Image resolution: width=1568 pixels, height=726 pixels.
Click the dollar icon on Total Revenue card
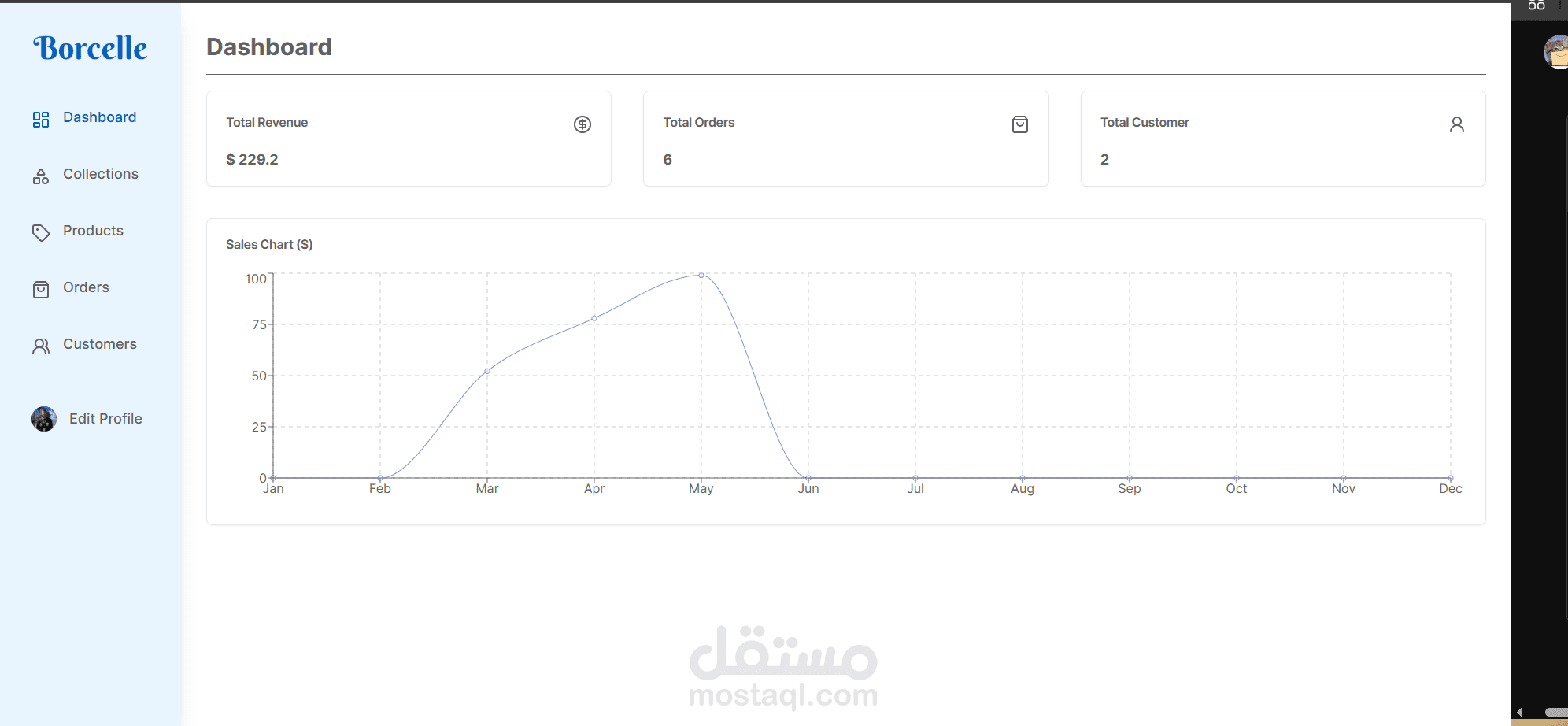click(582, 124)
